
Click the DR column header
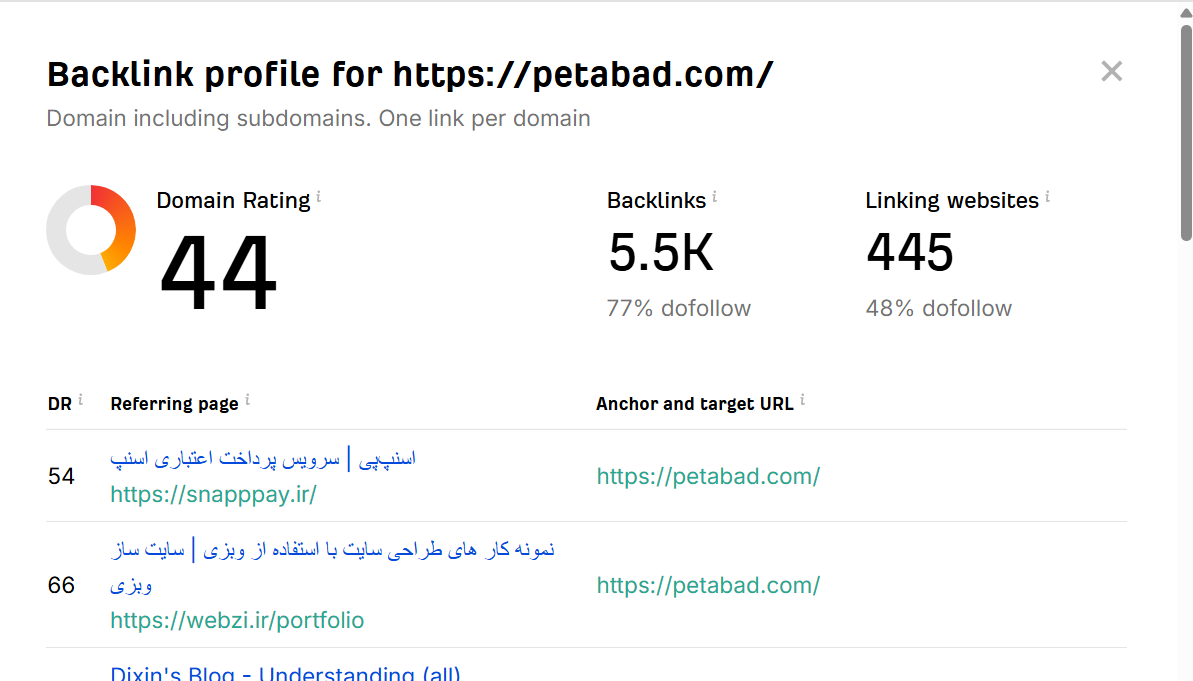[x=60, y=404]
